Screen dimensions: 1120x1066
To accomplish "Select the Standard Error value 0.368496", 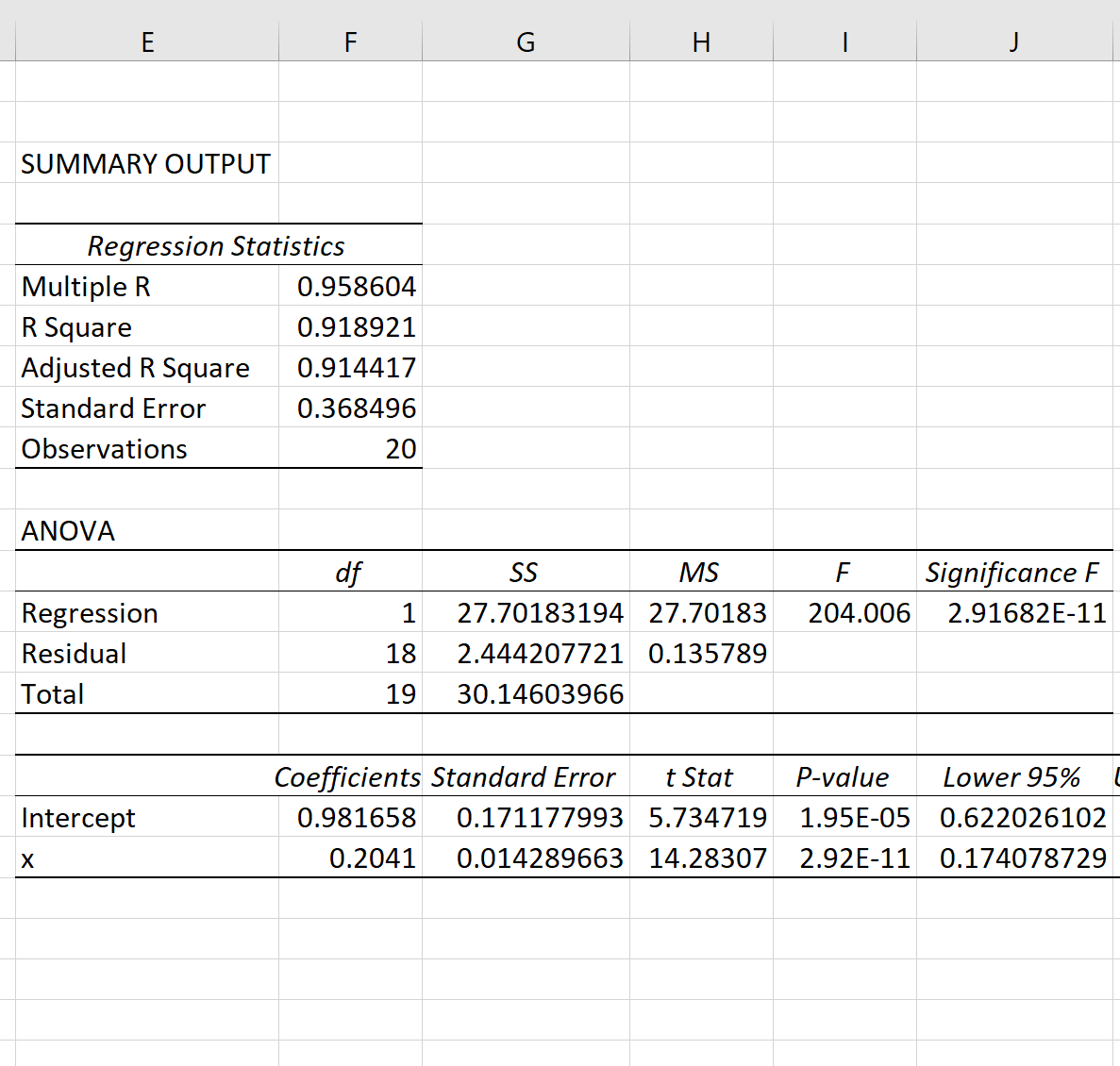I will coord(350,408).
